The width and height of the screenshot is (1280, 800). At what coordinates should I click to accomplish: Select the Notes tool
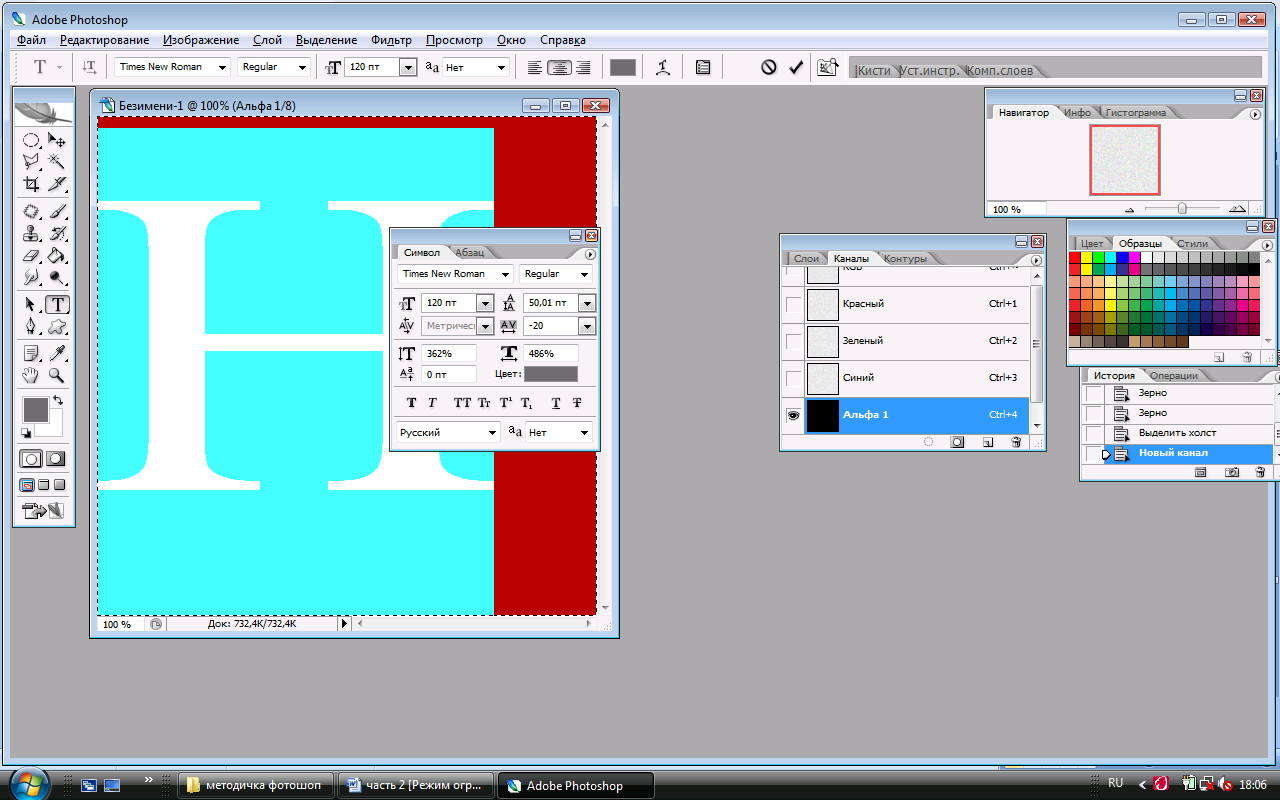(x=31, y=353)
